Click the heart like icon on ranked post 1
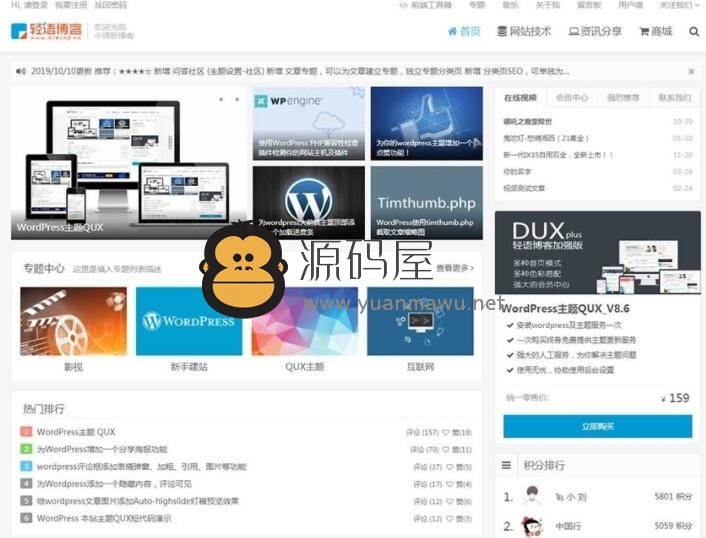 point(446,432)
